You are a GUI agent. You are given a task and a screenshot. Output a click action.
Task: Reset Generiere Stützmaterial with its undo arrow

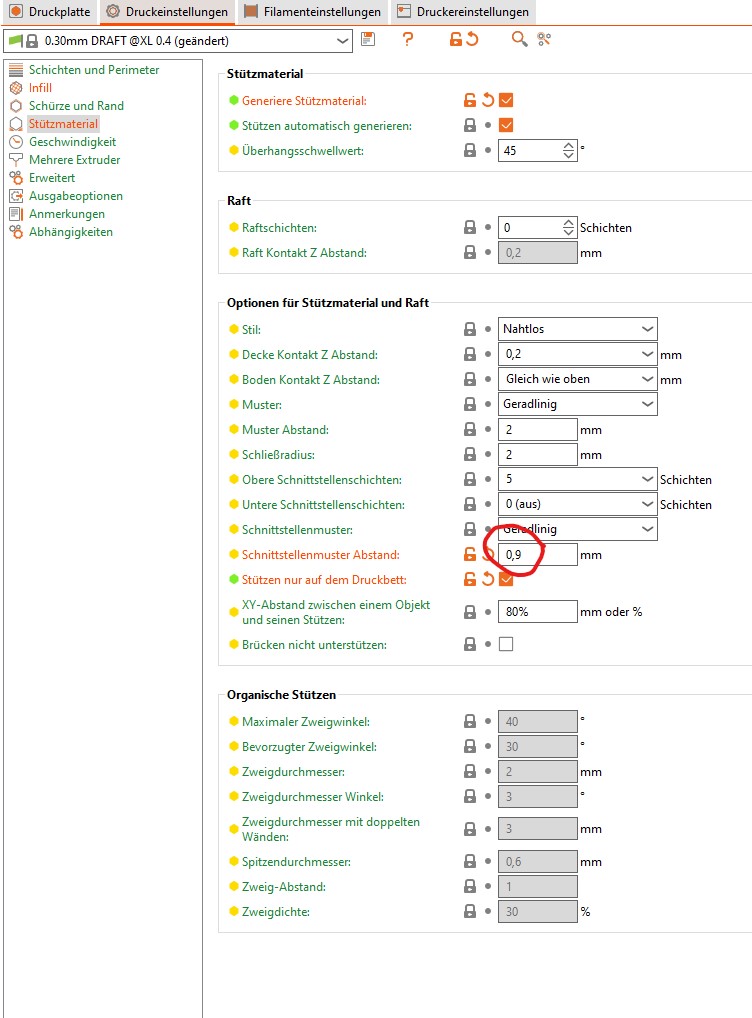(488, 100)
